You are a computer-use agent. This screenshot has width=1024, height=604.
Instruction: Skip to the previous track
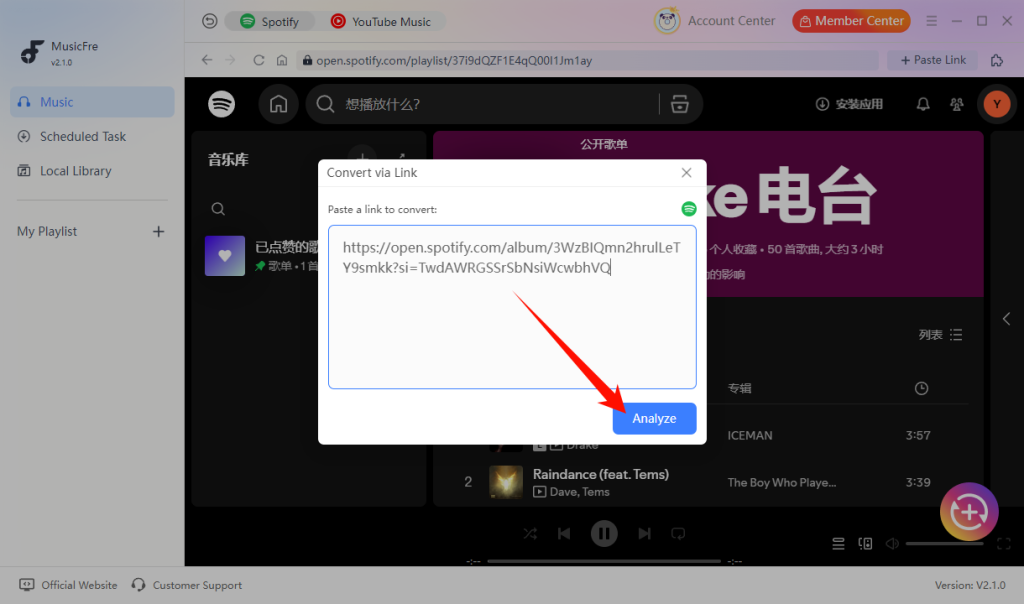pos(564,533)
